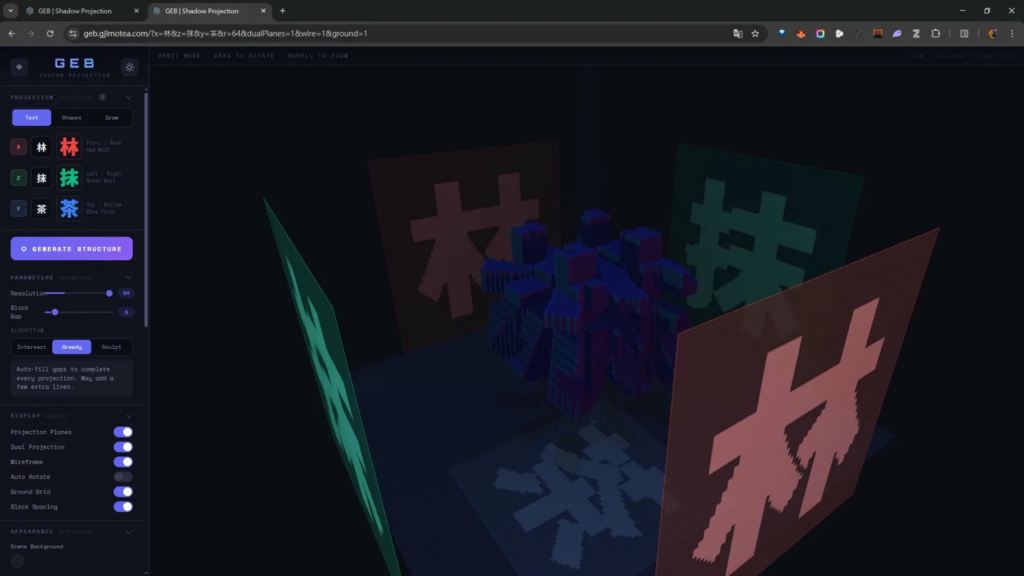Click the X-axis text input containing 林
The width and height of the screenshot is (1024, 576).
tap(42, 147)
